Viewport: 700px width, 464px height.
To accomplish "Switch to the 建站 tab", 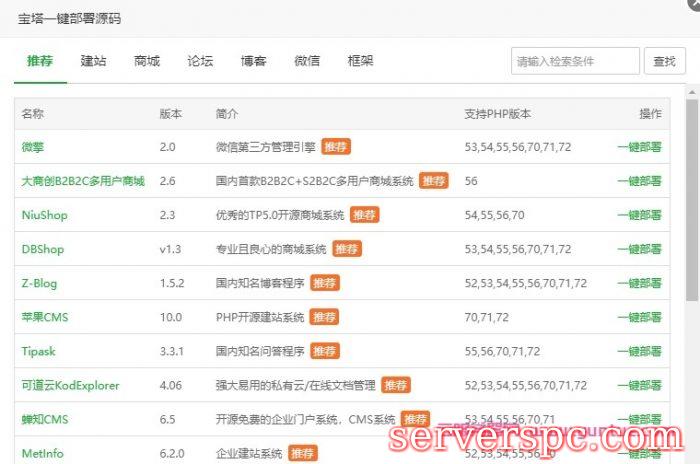I will [x=94, y=61].
